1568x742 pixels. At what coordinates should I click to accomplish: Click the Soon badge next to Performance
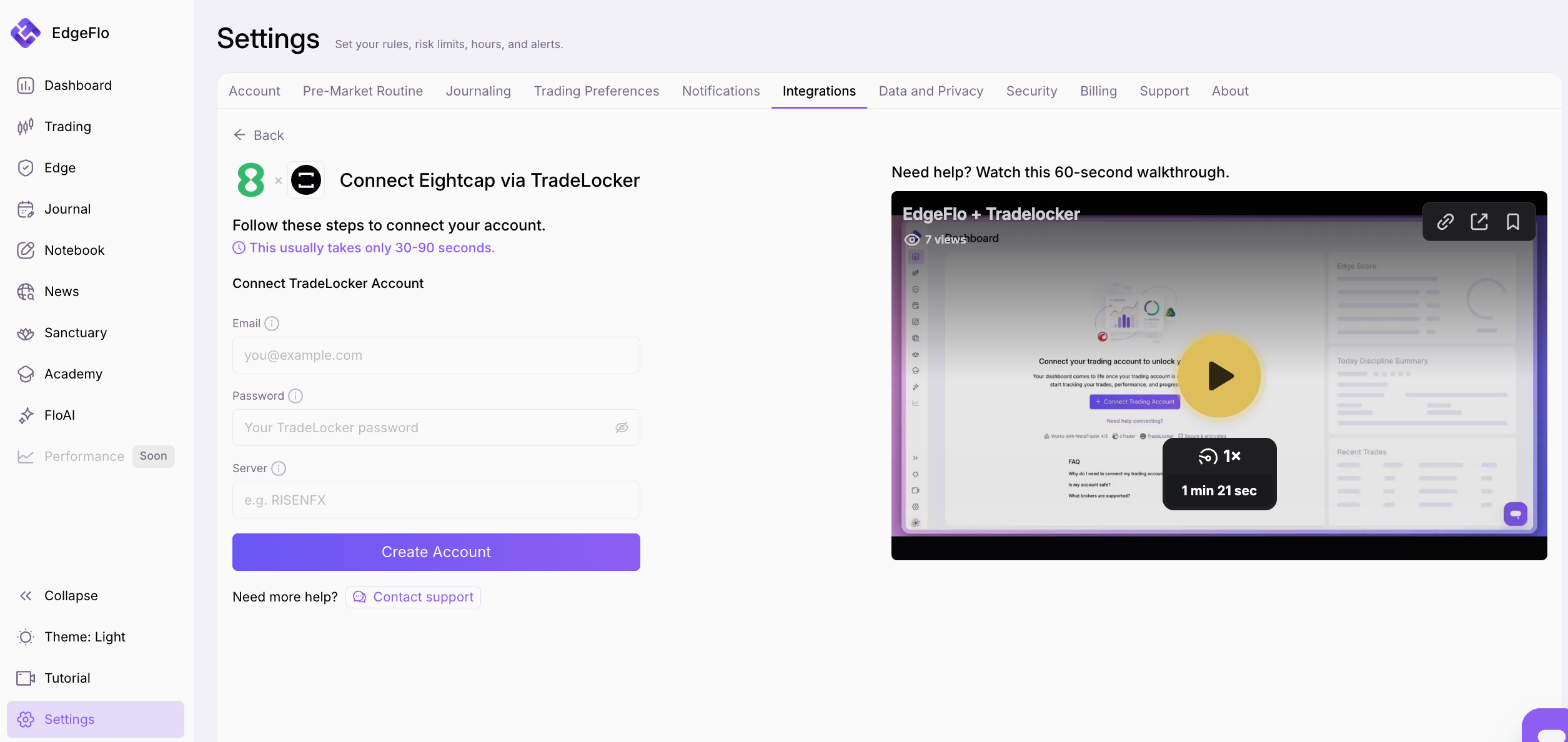click(154, 457)
